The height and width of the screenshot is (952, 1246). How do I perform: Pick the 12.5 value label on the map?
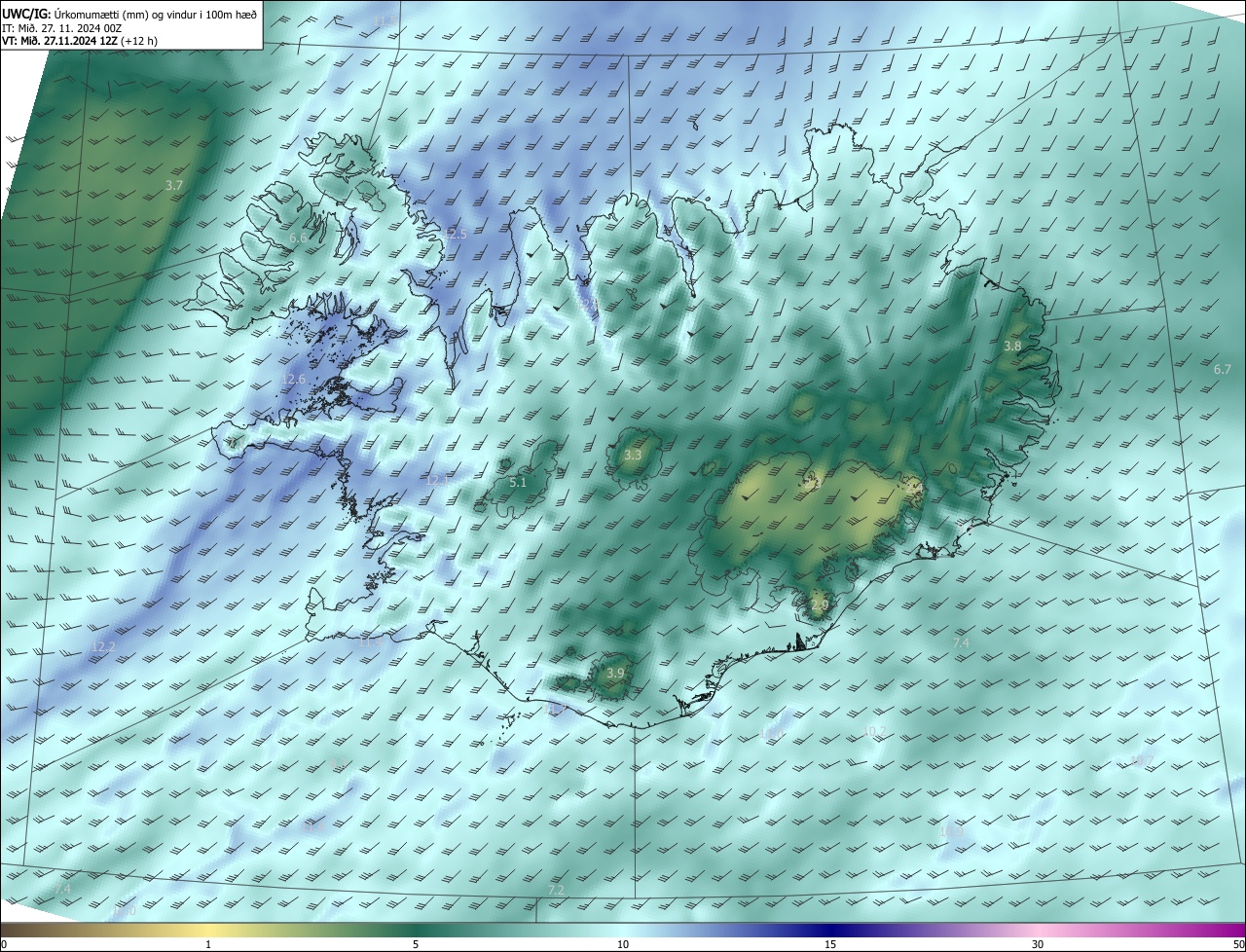pos(455,235)
